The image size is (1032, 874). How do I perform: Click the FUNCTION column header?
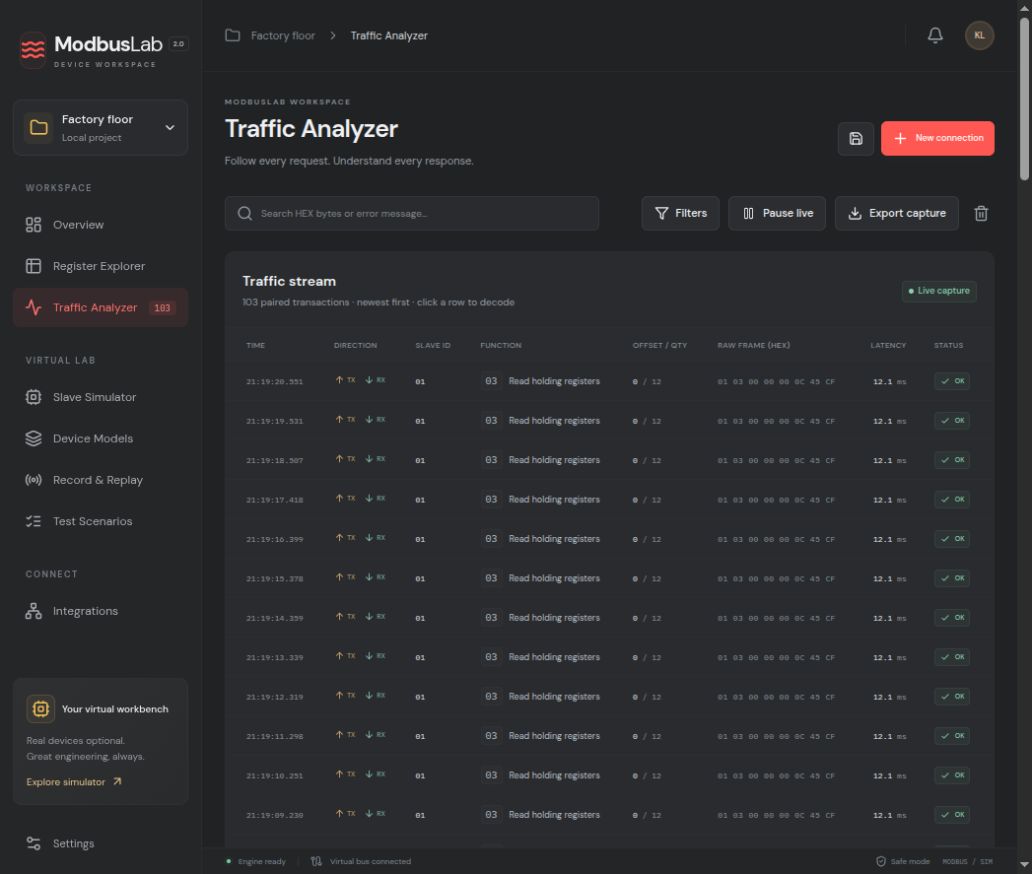[501, 346]
